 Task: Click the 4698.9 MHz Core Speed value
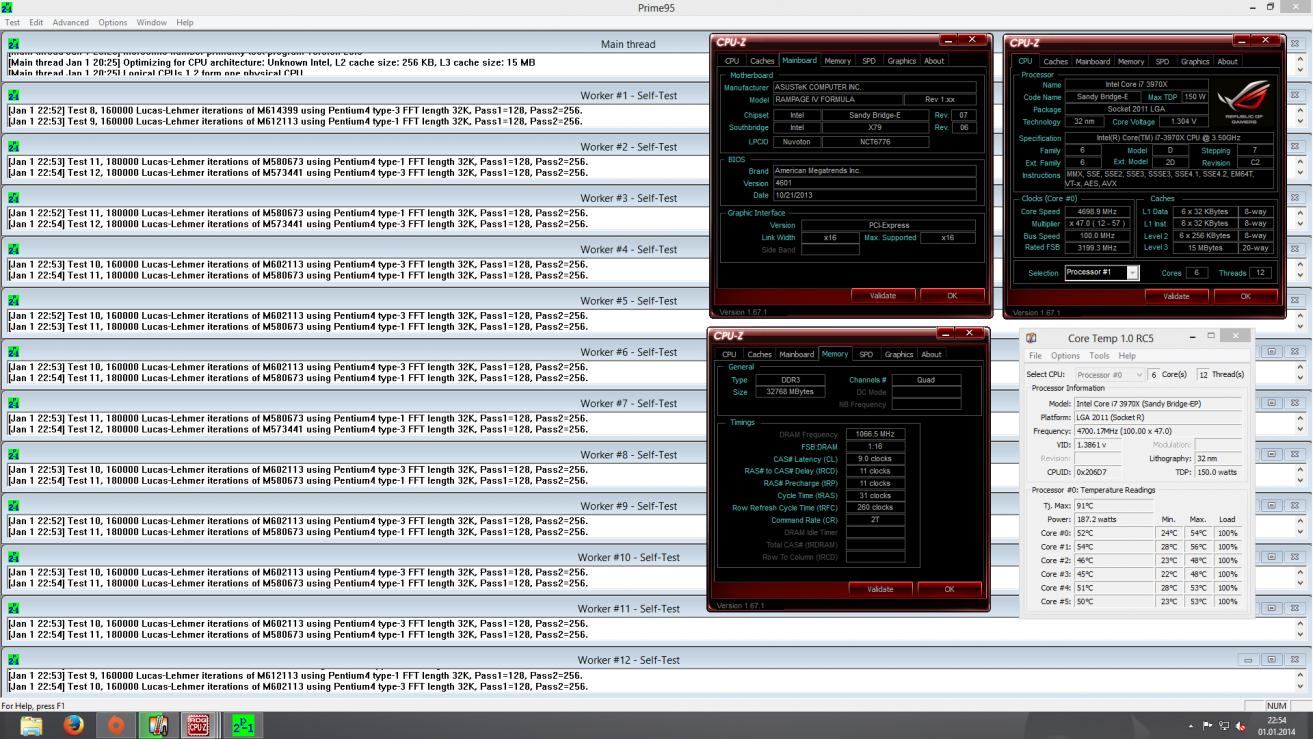[x=1095, y=212]
